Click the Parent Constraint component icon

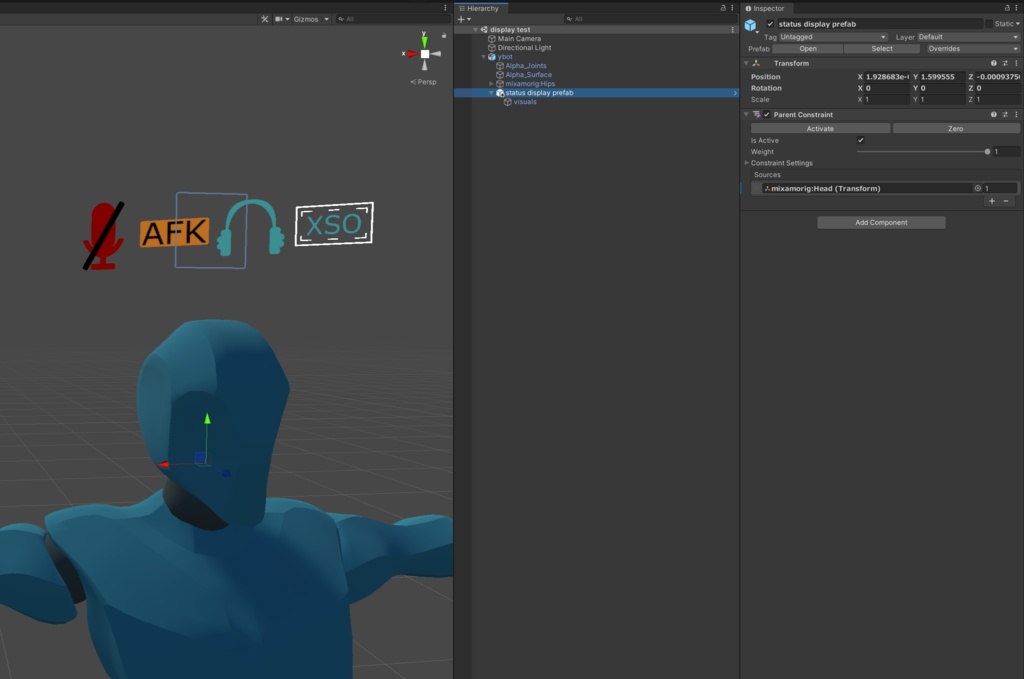[x=755, y=114]
